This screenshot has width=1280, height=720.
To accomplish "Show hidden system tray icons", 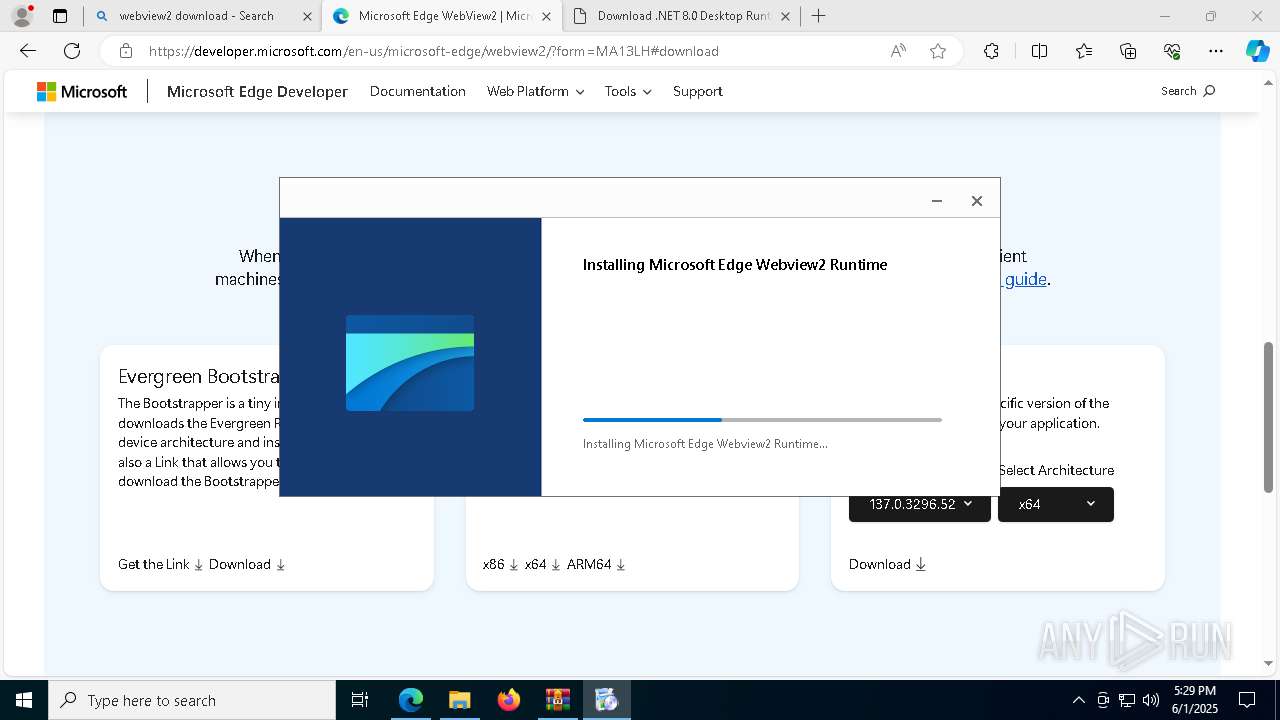I will (x=1078, y=700).
